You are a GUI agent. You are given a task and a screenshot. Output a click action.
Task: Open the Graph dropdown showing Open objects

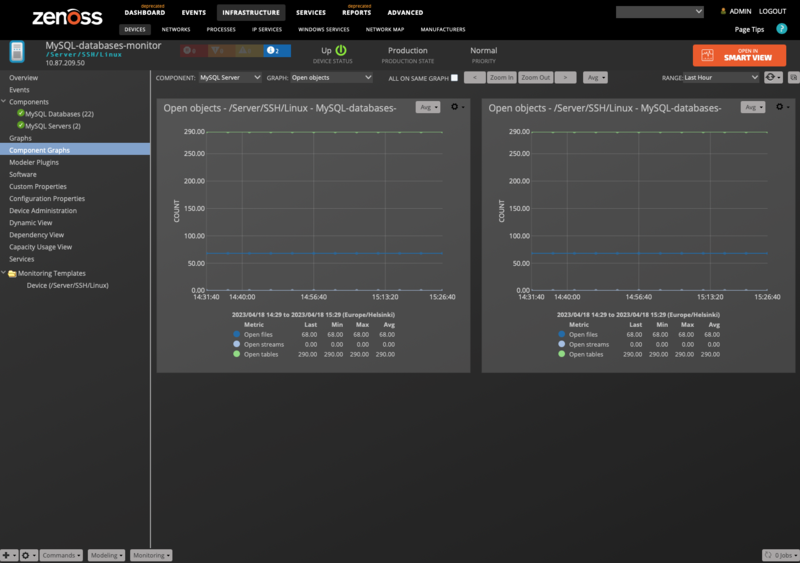pos(332,78)
